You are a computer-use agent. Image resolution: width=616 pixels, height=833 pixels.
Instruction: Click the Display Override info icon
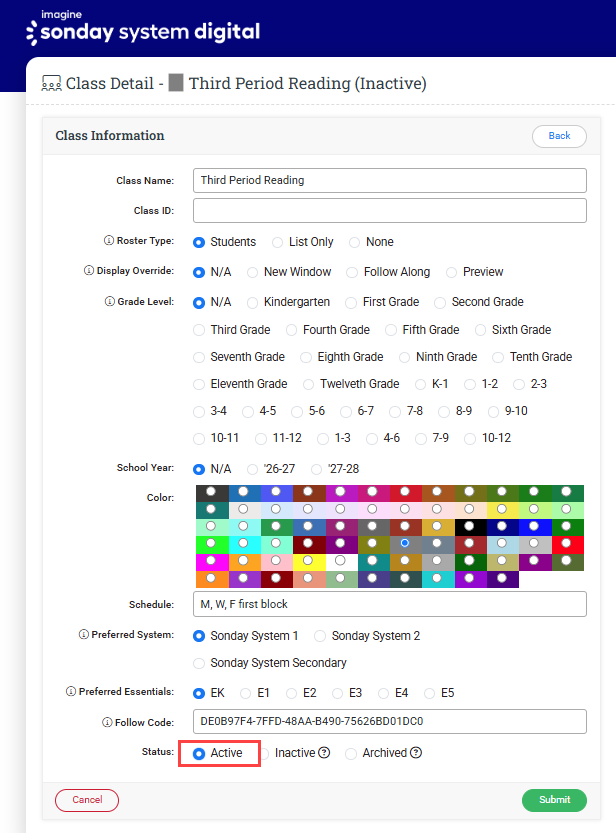pos(89,270)
